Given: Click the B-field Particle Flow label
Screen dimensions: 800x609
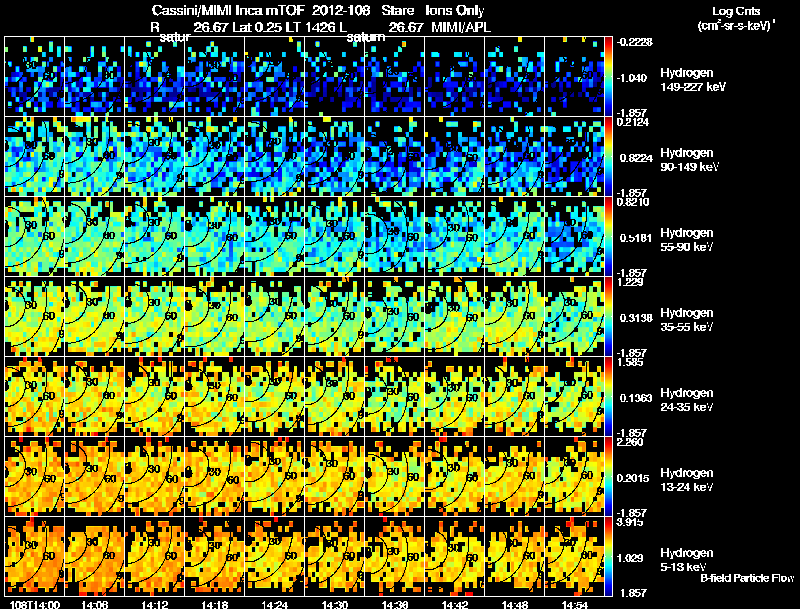Looking at the screenshot, I should coord(747,578).
